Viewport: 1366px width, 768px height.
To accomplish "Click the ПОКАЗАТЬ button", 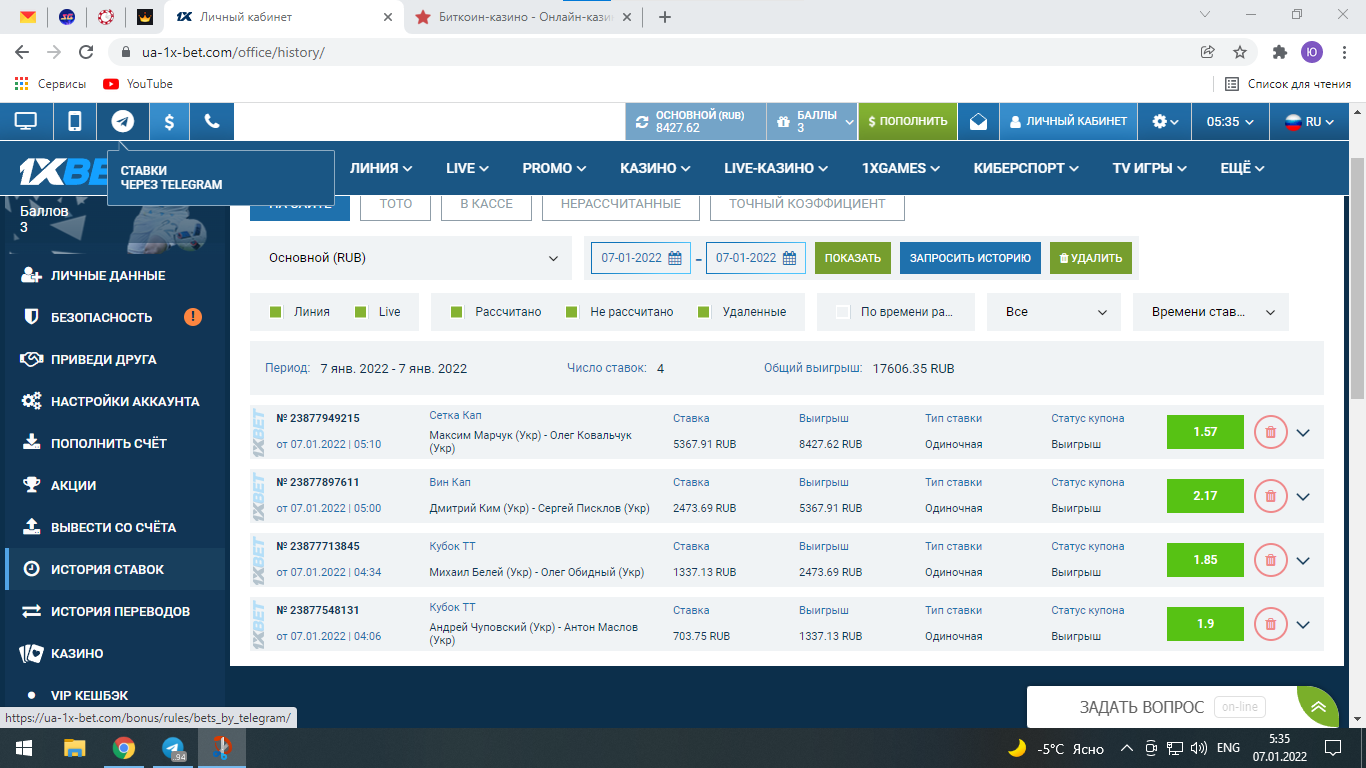I will (852, 258).
